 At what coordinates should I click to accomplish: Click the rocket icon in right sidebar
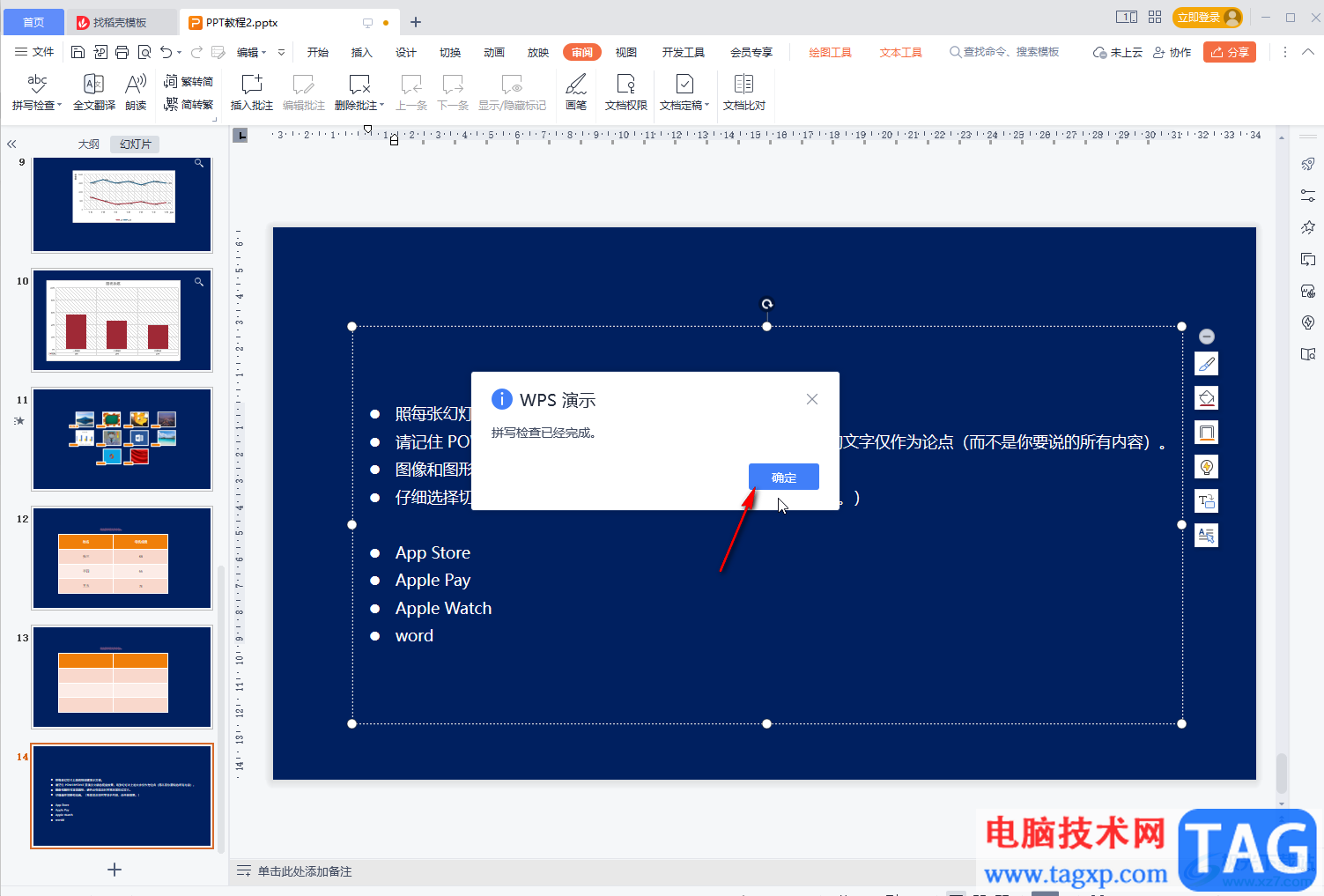(x=1308, y=164)
